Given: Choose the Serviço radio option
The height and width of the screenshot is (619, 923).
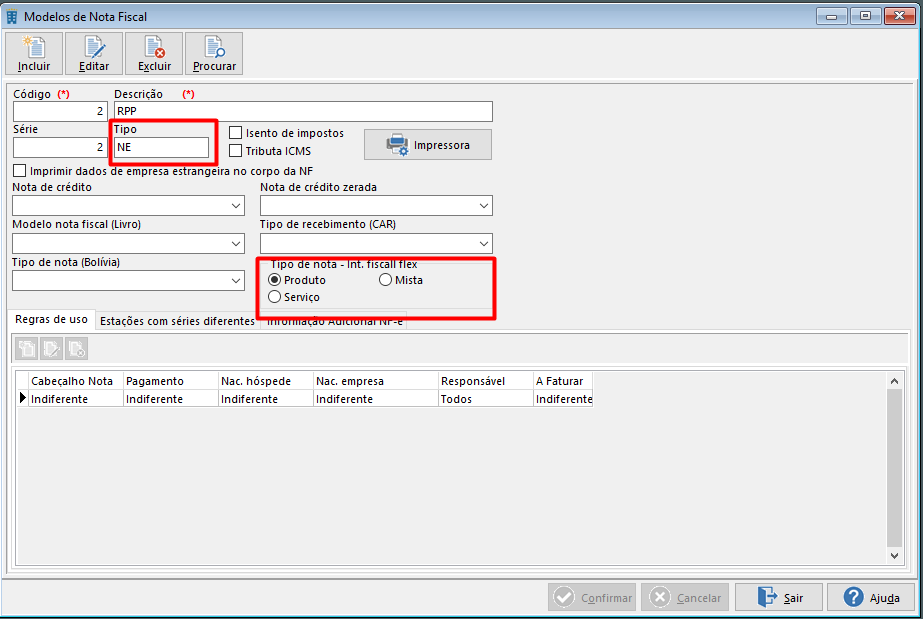Looking at the screenshot, I should point(274,297).
